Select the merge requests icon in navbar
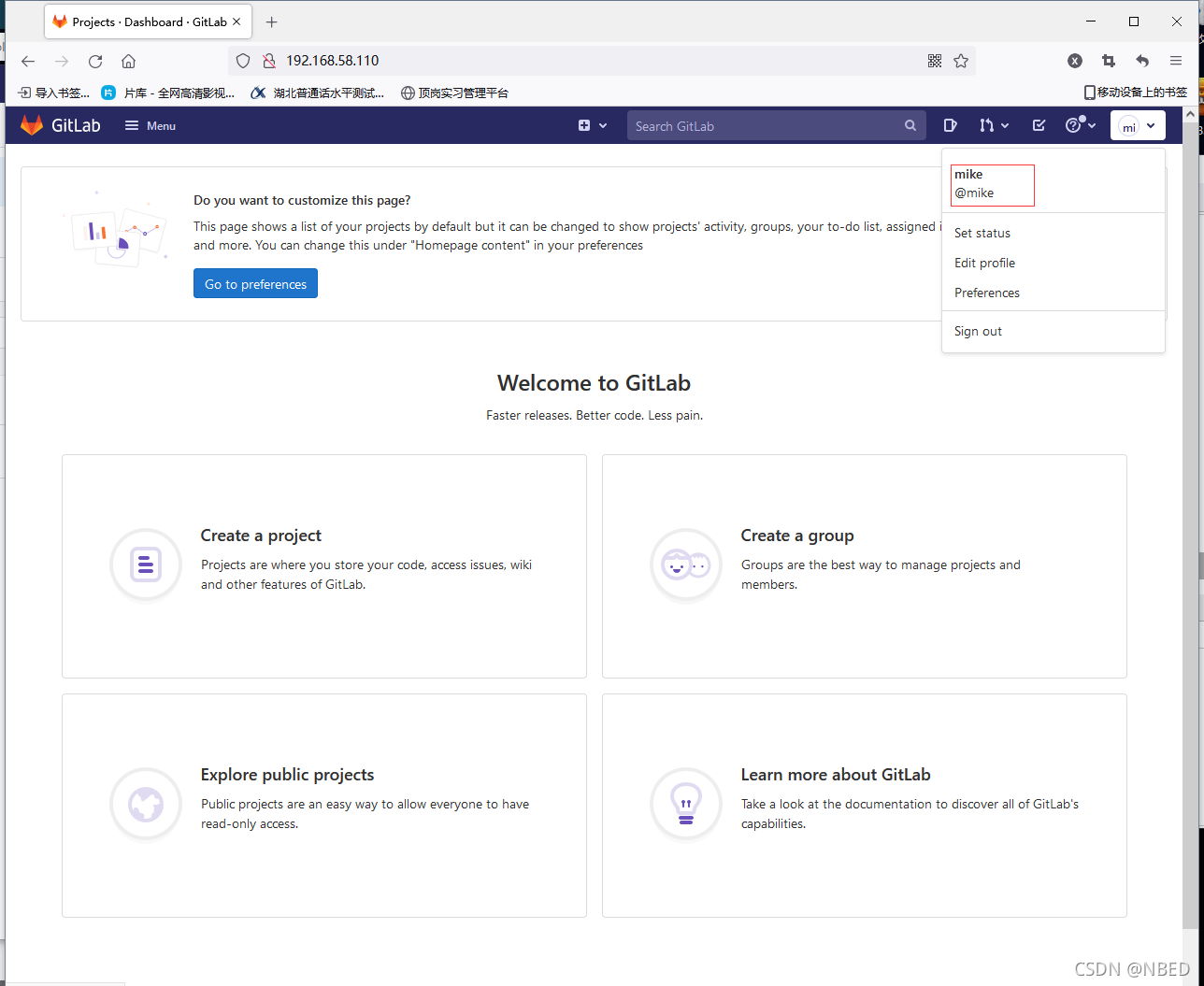This screenshot has height=986, width=1204. pyautogui.click(x=986, y=124)
